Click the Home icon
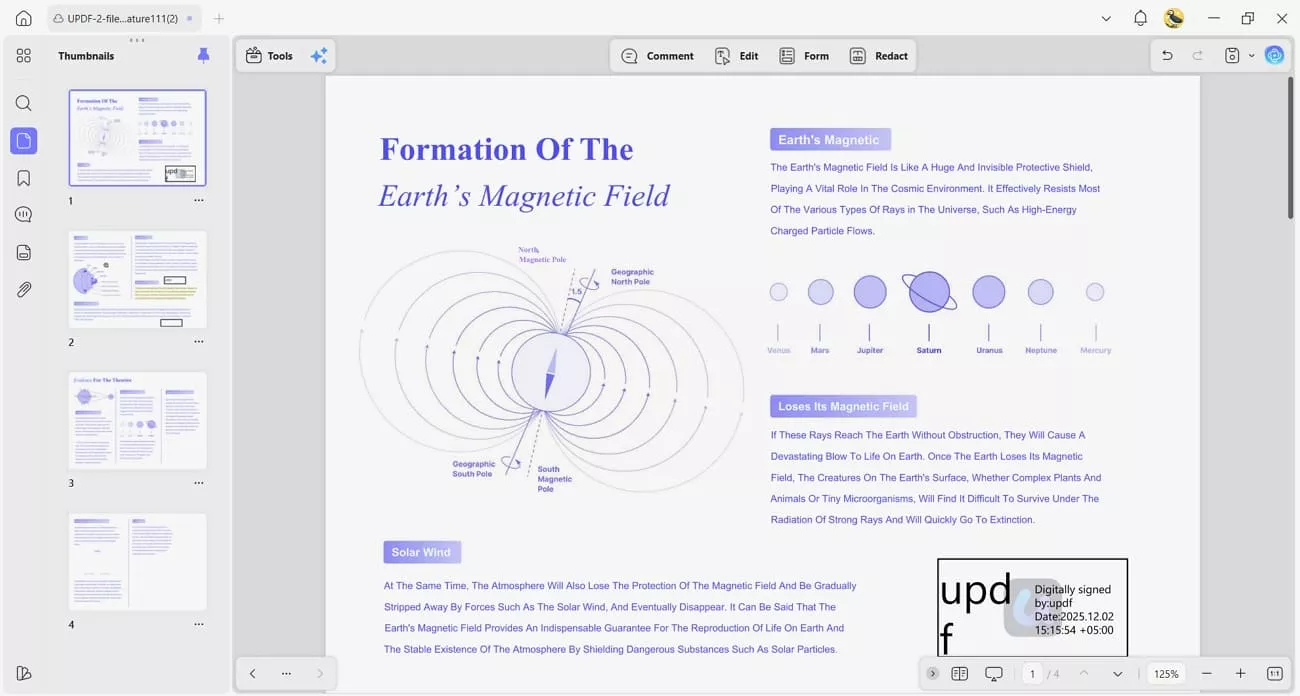Image resolution: width=1300 pixels, height=696 pixels. pos(23,18)
